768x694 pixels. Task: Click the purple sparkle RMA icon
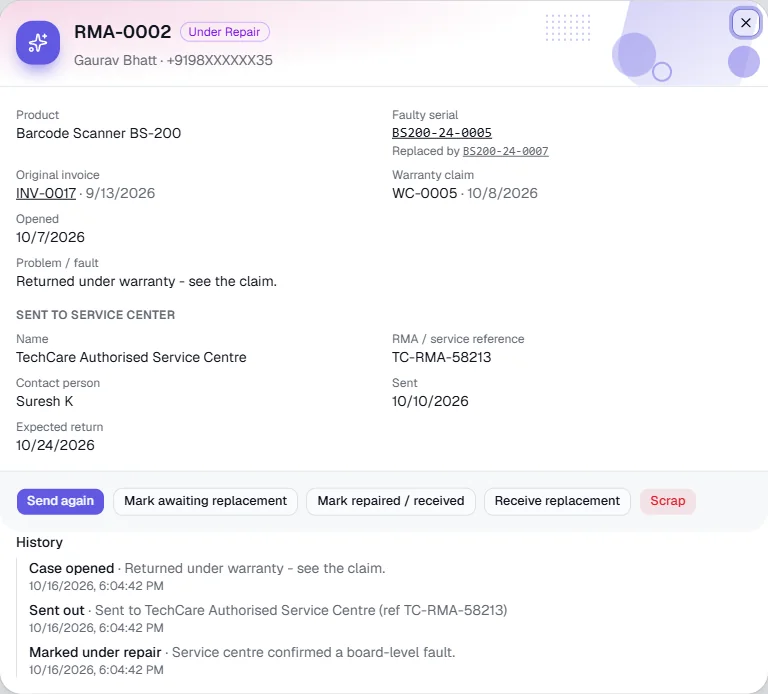pyautogui.click(x=38, y=43)
